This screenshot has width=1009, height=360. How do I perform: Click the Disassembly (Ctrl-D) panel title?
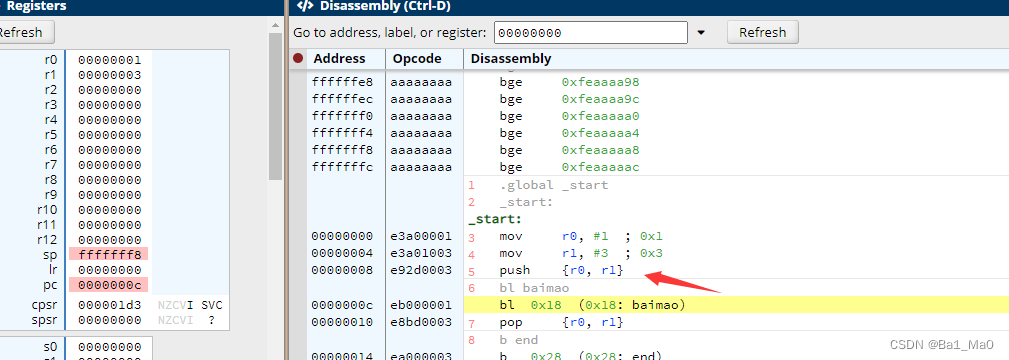(x=385, y=6)
